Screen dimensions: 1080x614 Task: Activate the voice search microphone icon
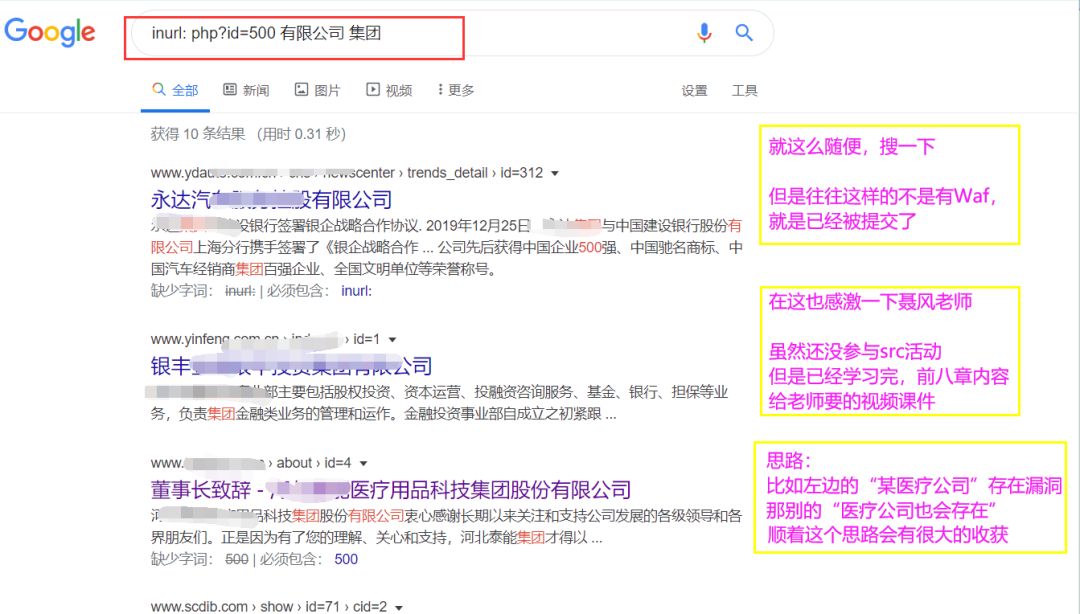coord(704,33)
